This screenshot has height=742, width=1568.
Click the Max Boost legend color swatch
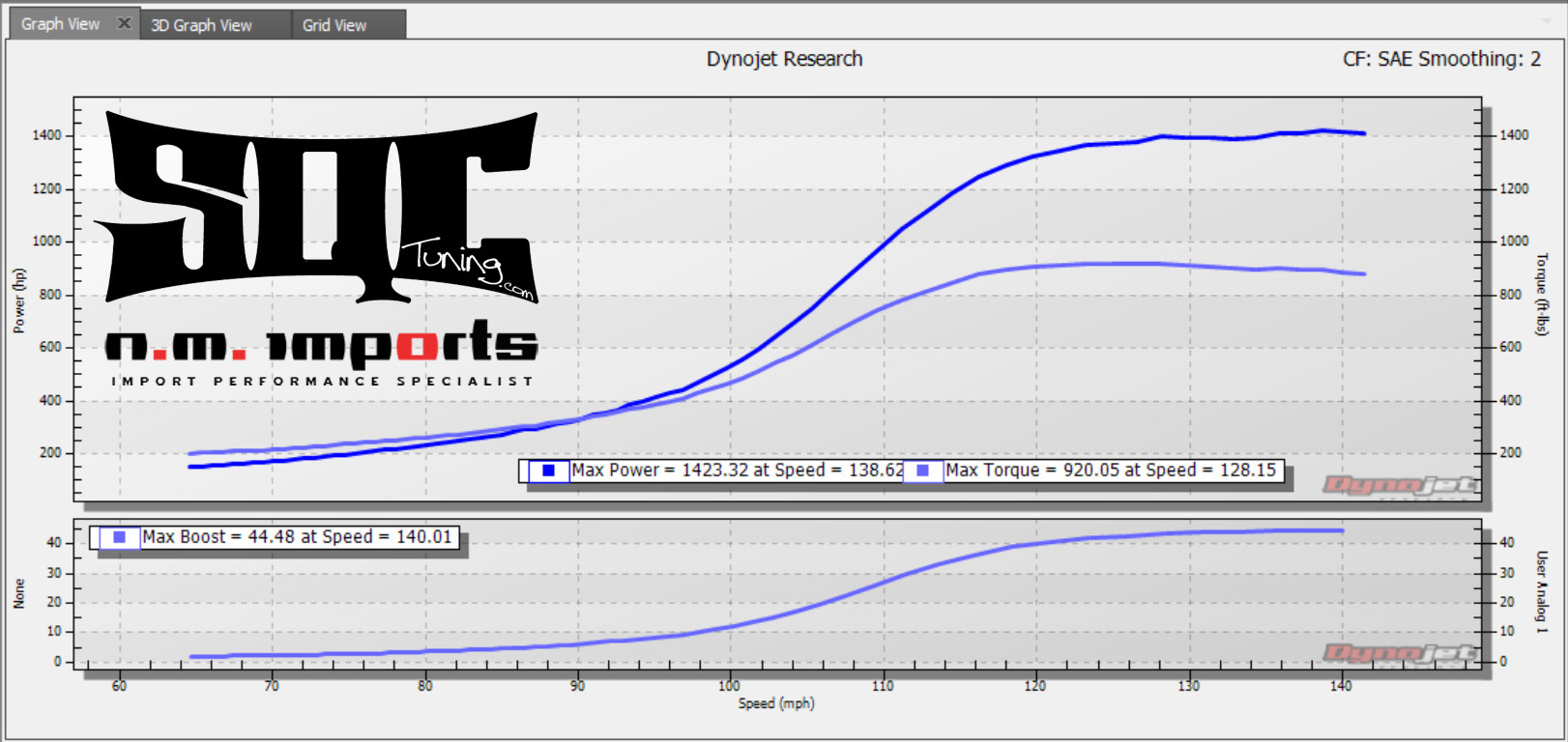[x=119, y=537]
